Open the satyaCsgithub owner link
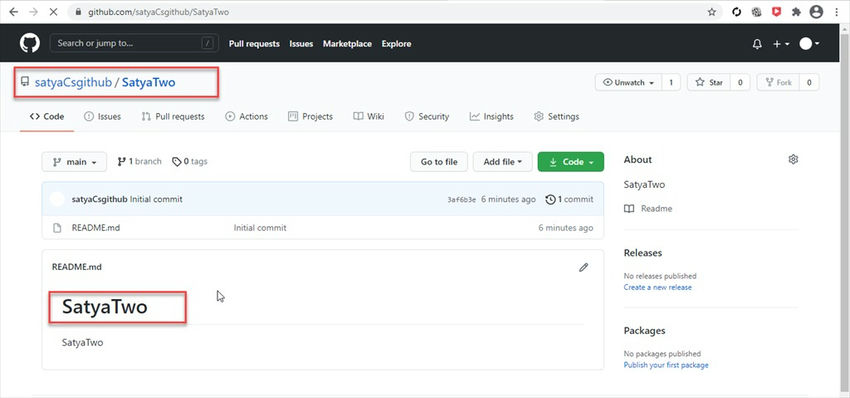850x398 pixels. click(73, 82)
